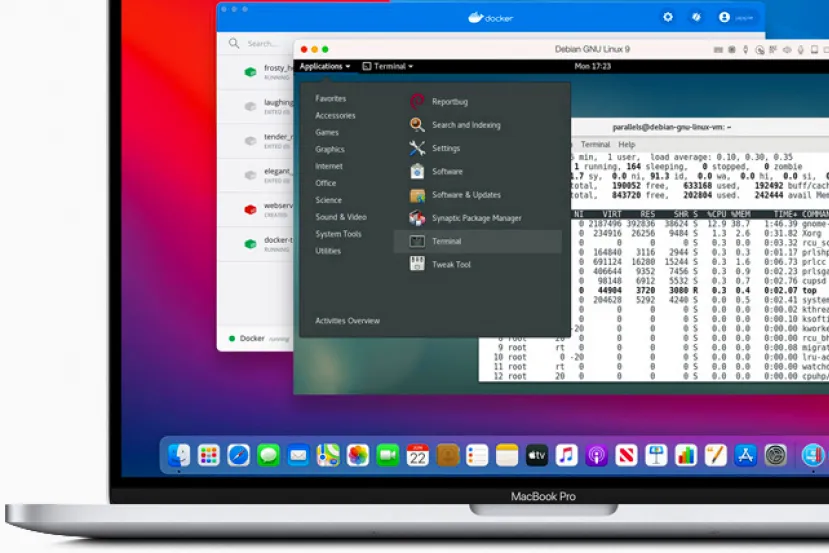Open Notes in the Dock

(x=507, y=455)
